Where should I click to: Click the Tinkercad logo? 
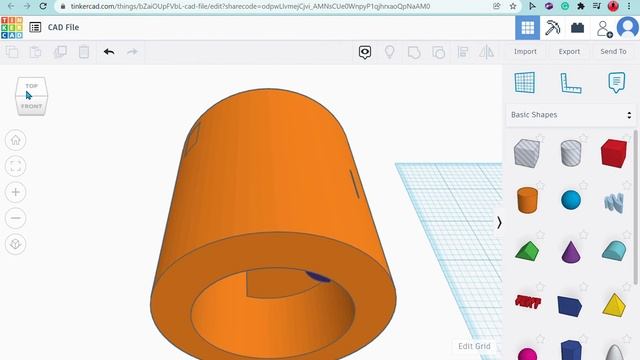(12, 28)
